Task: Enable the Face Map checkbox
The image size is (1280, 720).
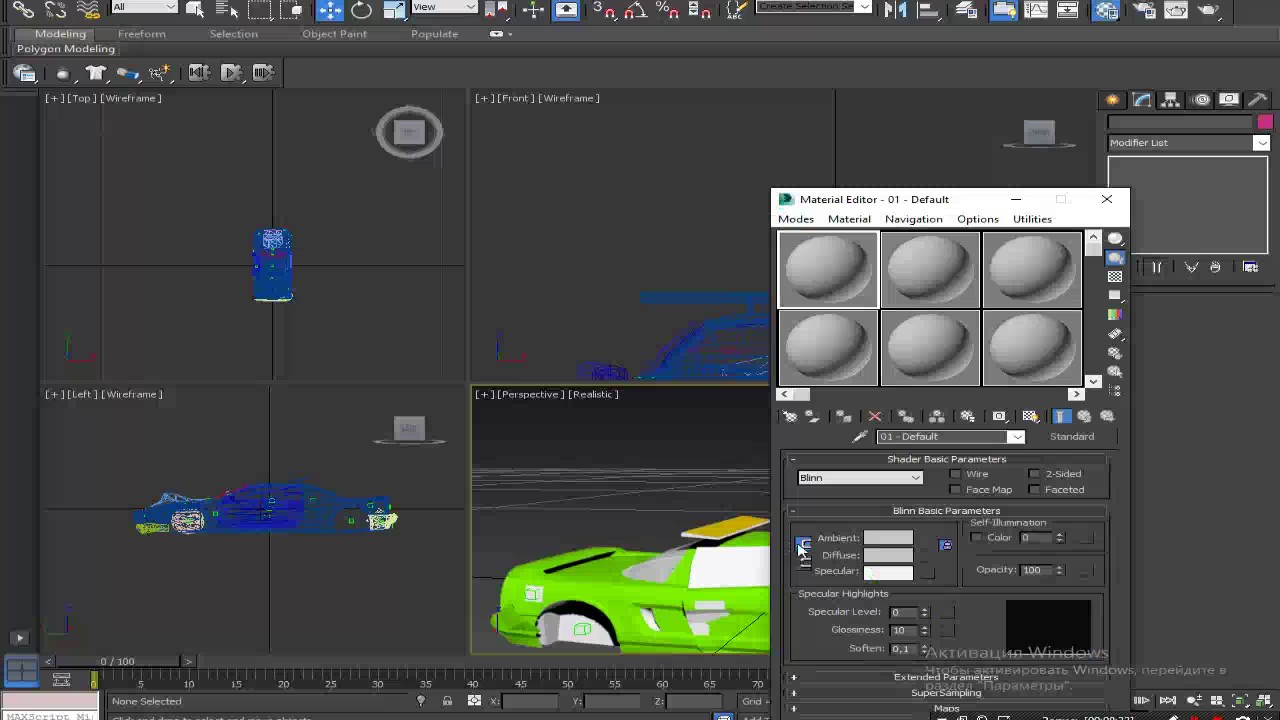Action: 955,490
